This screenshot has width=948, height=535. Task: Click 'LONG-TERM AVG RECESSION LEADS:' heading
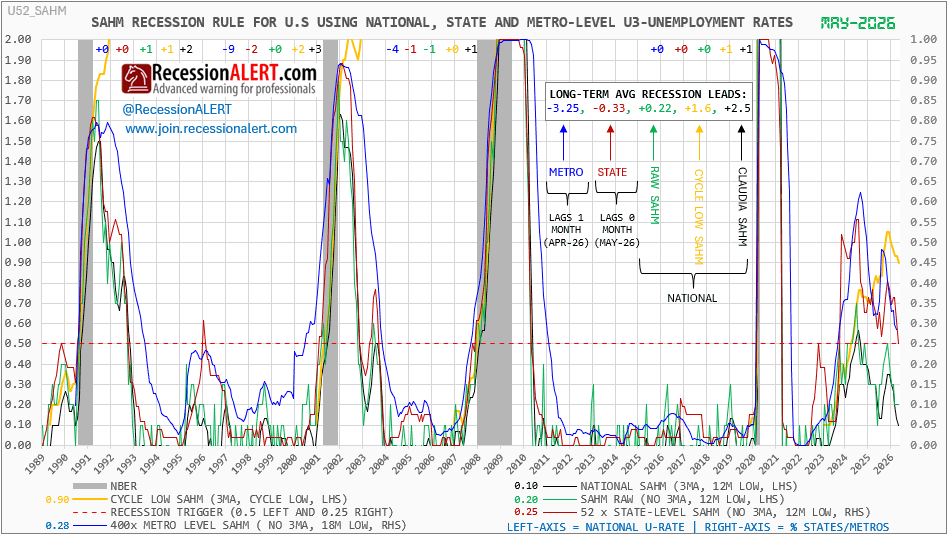point(648,94)
